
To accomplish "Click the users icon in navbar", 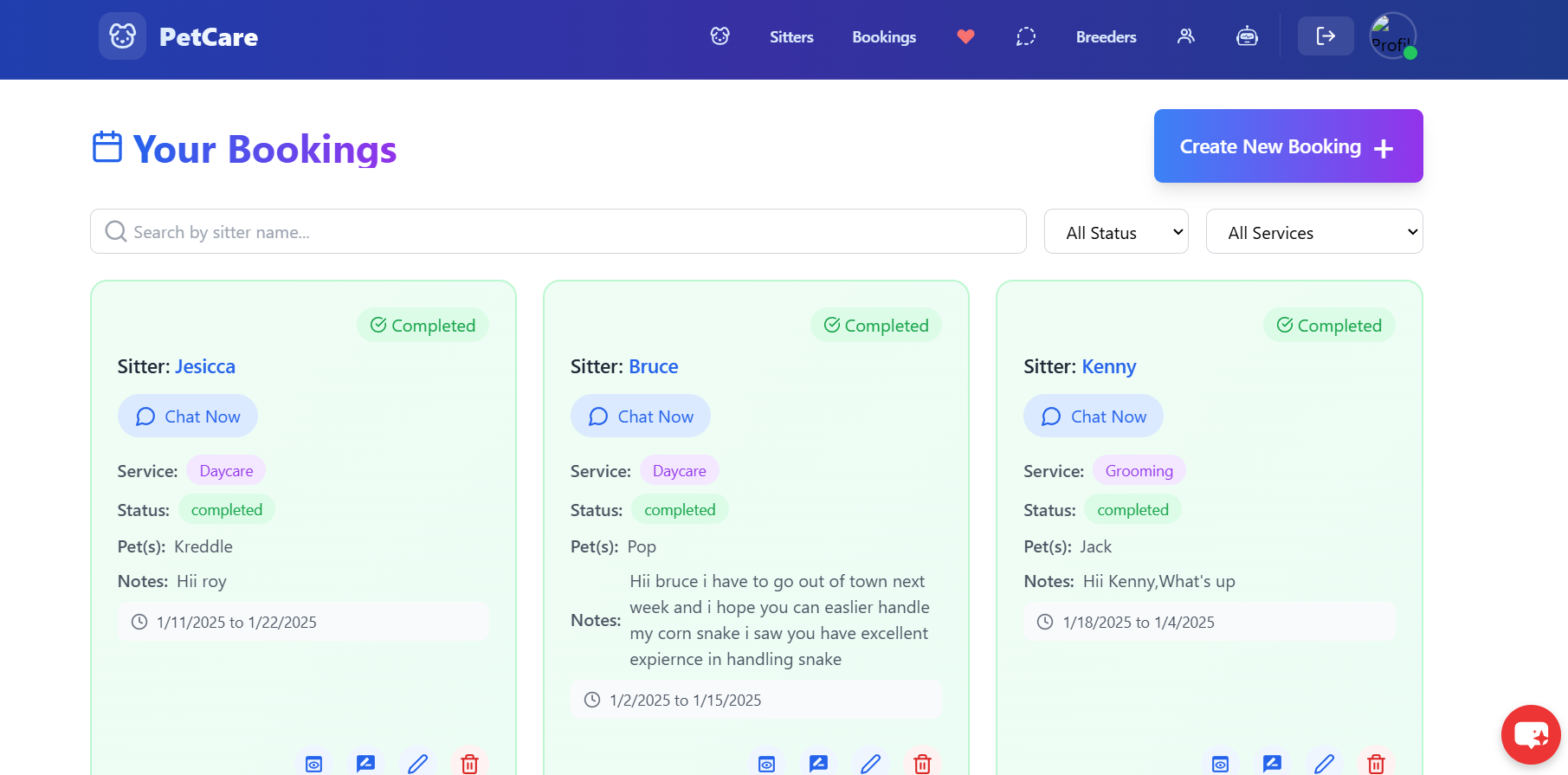I will (1186, 36).
